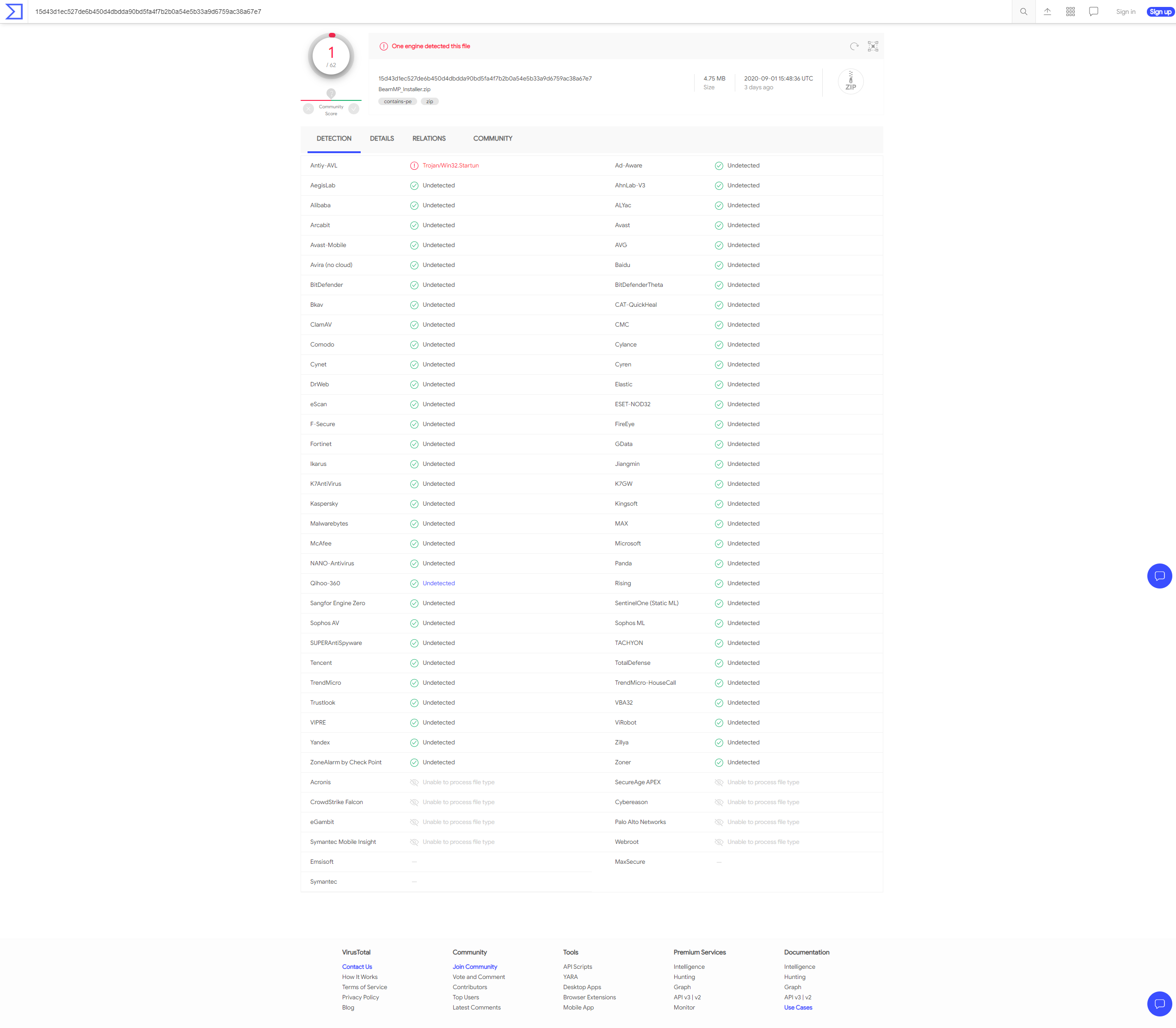Open the Use Cases footer link
Image resolution: width=1176 pixels, height=1028 pixels.
[798, 1008]
